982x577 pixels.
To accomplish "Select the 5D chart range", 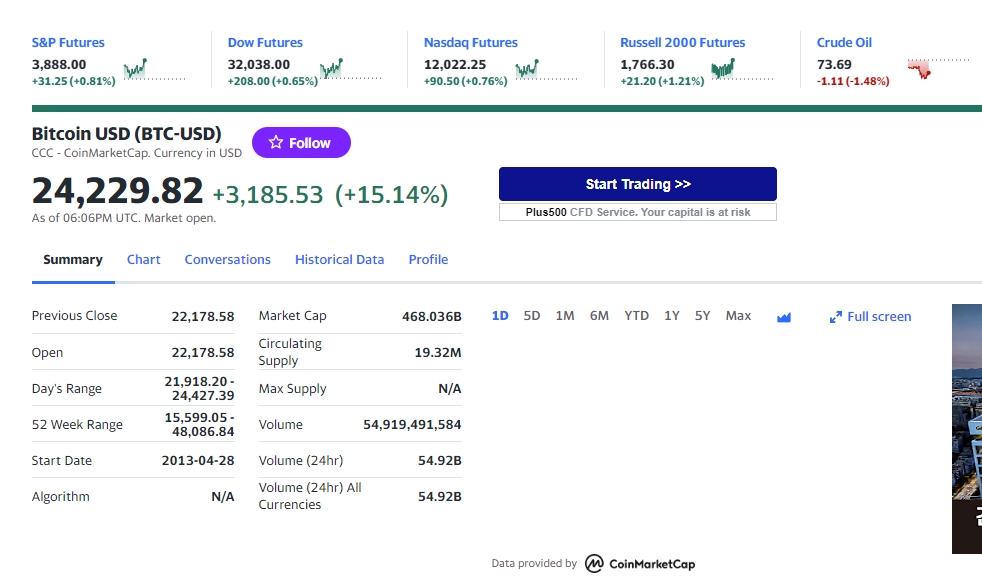I will pos(532,316).
